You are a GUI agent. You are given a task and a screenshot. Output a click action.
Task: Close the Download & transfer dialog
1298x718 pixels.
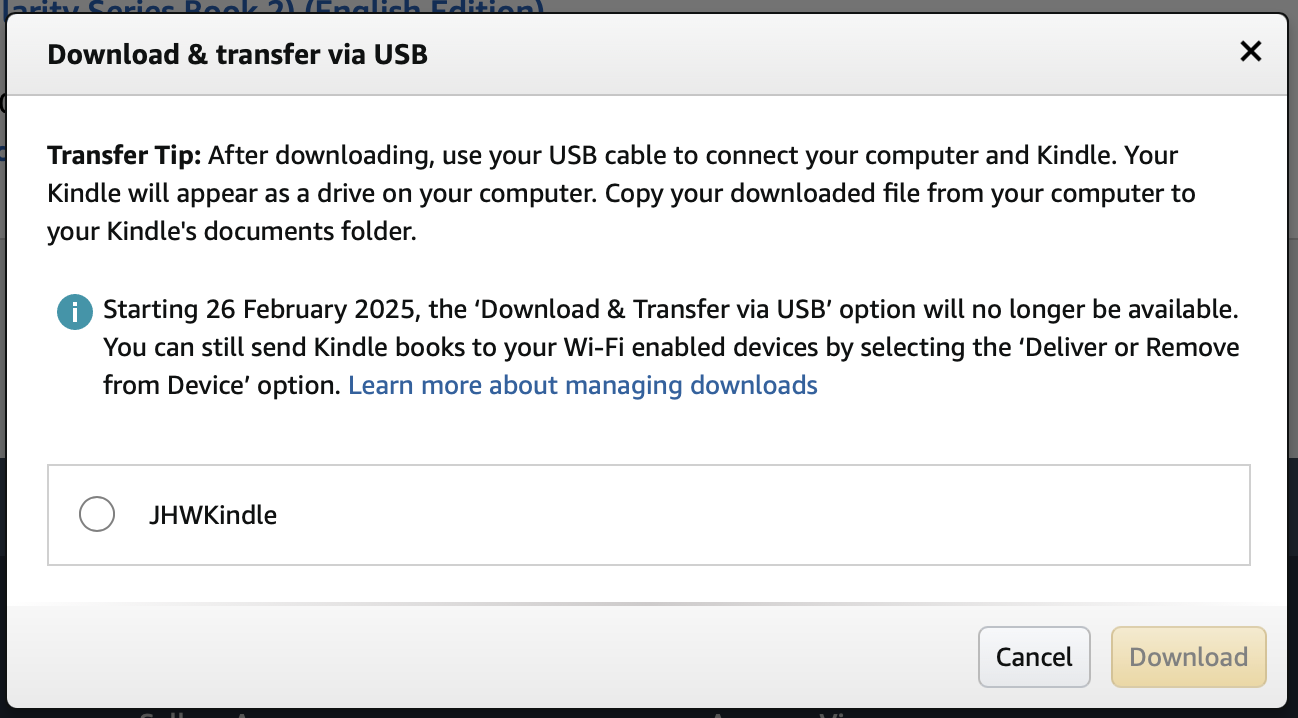(1250, 52)
